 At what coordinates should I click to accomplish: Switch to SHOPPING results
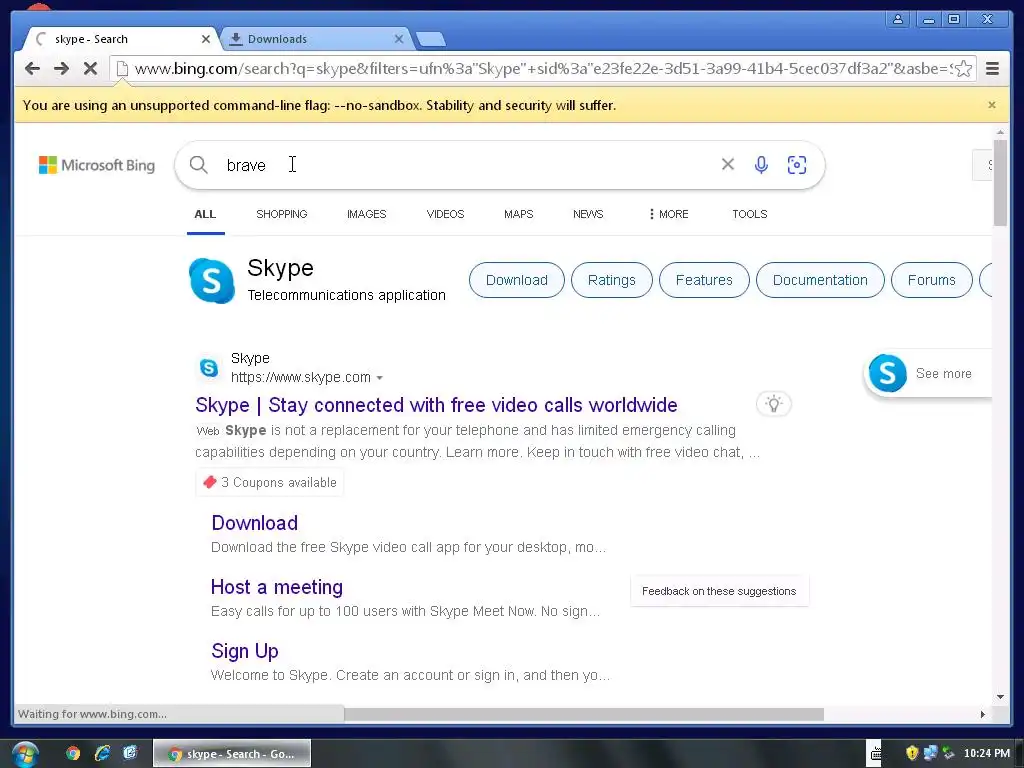click(x=281, y=214)
